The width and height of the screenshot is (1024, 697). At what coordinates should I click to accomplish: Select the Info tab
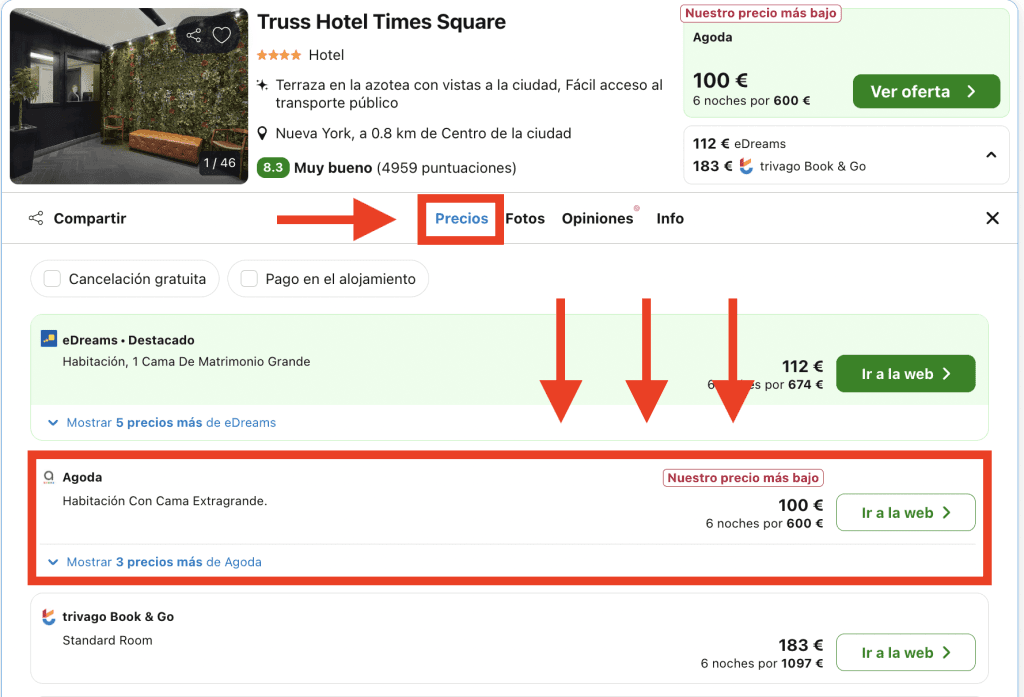tap(670, 218)
